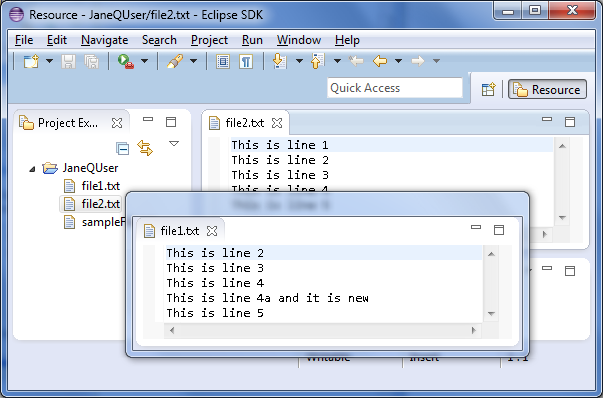Open the File menu

coord(24,40)
